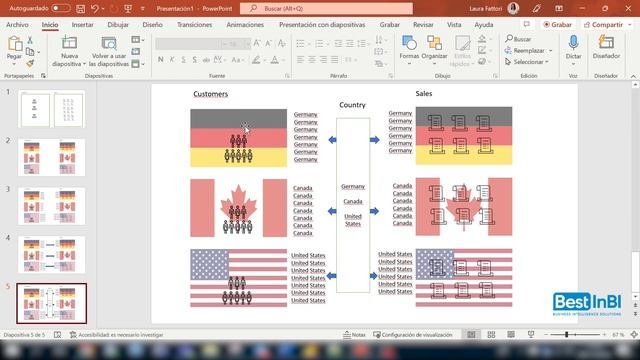Viewport: 640px width, 360px height.
Task: Click the Customers heading on slide
Action: point(211,94)
